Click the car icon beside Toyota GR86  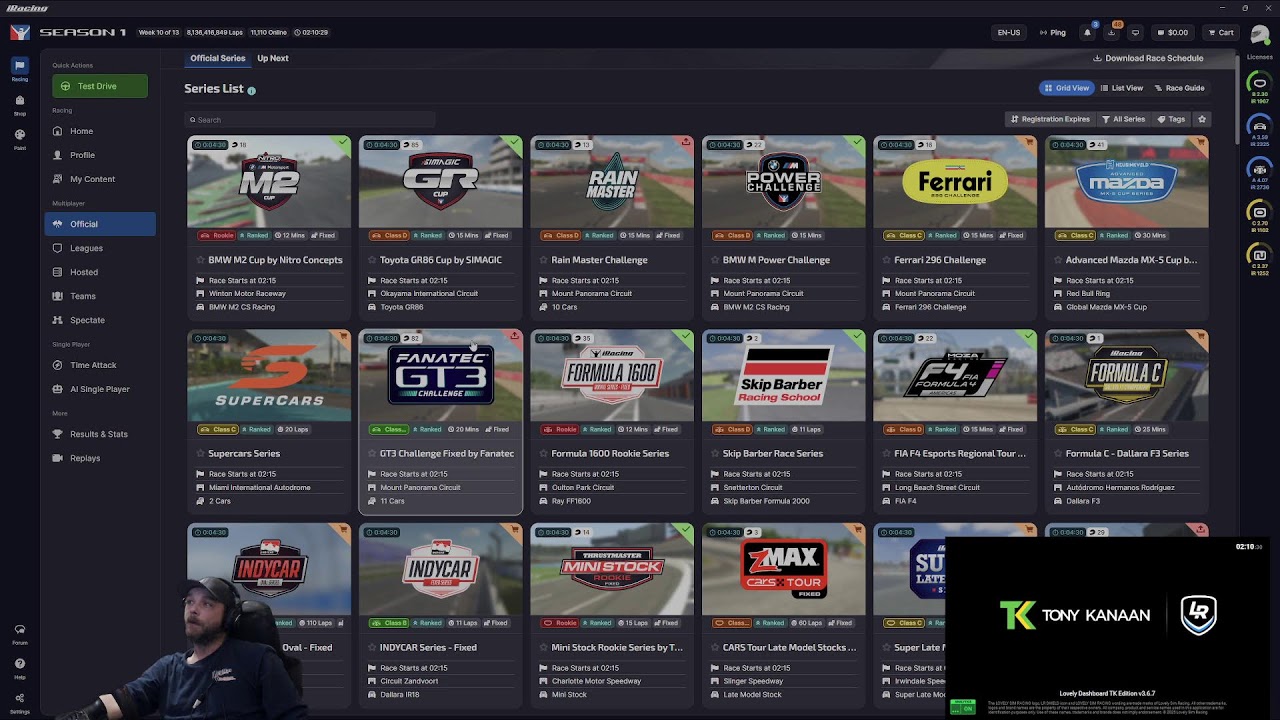click(372, 307)
